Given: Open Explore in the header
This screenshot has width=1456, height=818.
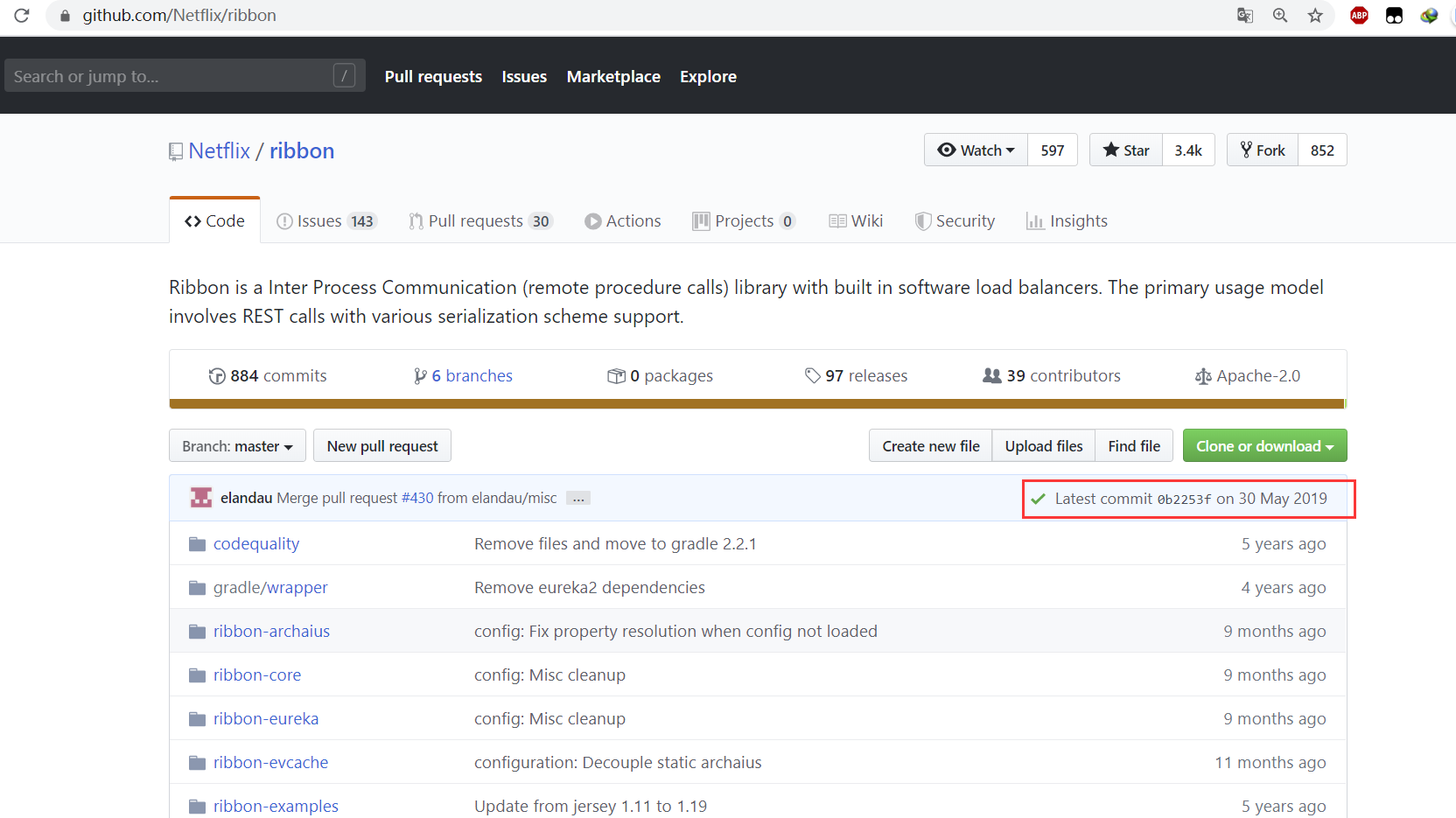Looking at the screenshot, I should (708, 76).
